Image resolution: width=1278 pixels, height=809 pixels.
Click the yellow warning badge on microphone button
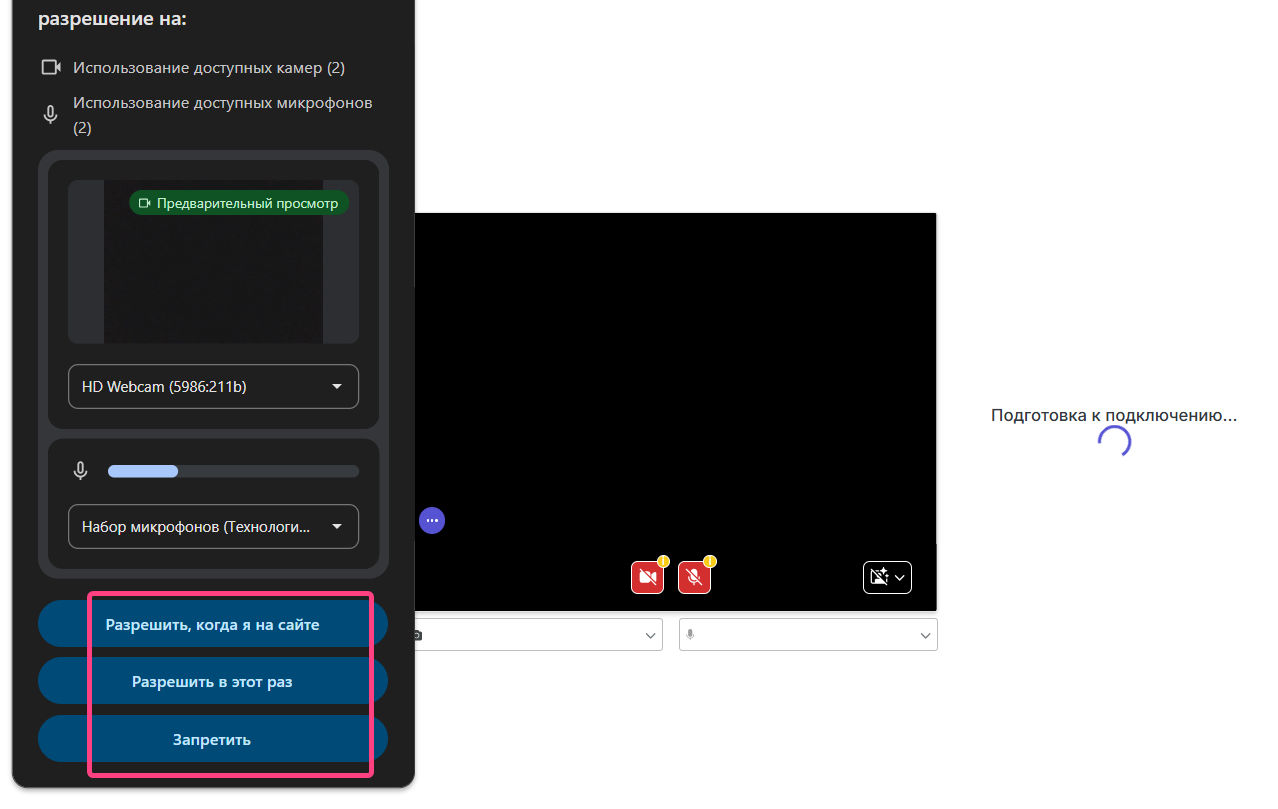click(709, 562)
